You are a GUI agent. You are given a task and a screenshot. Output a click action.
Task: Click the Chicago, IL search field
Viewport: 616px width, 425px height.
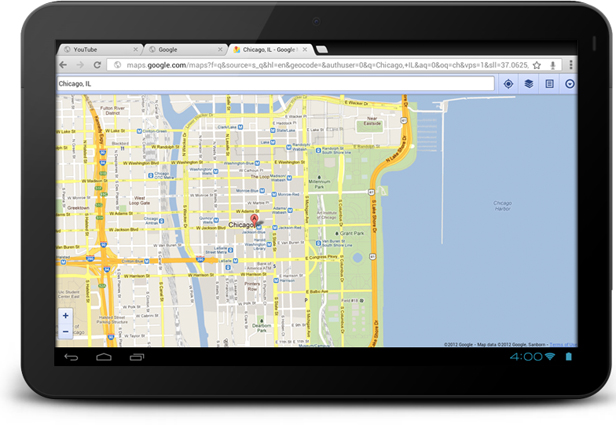tap(275, 84)
